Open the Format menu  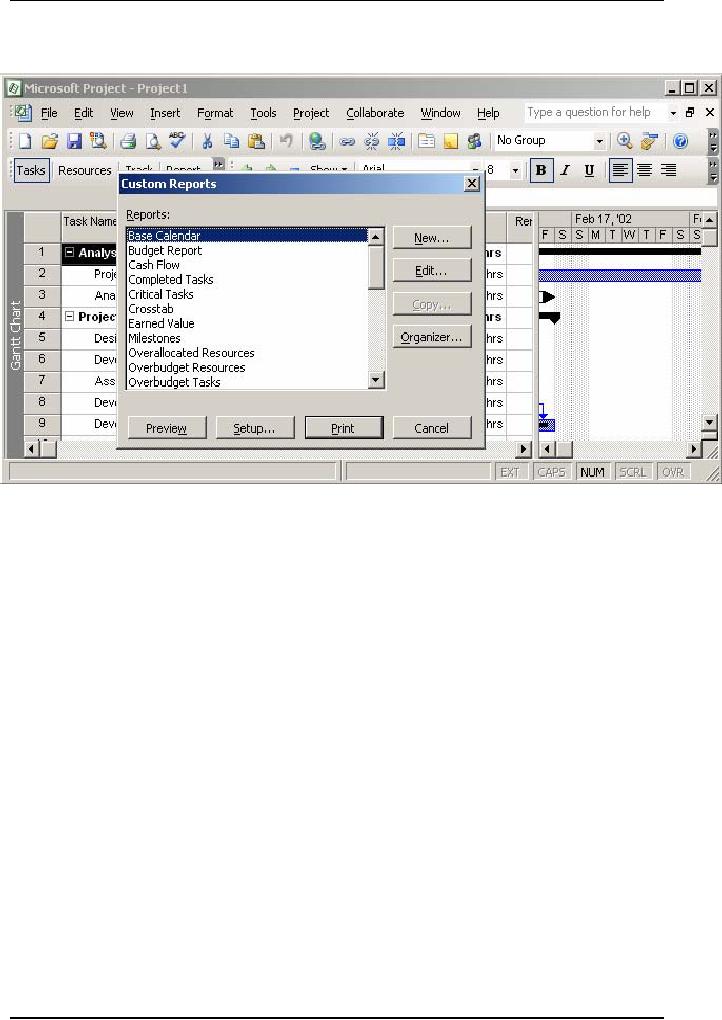(x=215, y=113)
